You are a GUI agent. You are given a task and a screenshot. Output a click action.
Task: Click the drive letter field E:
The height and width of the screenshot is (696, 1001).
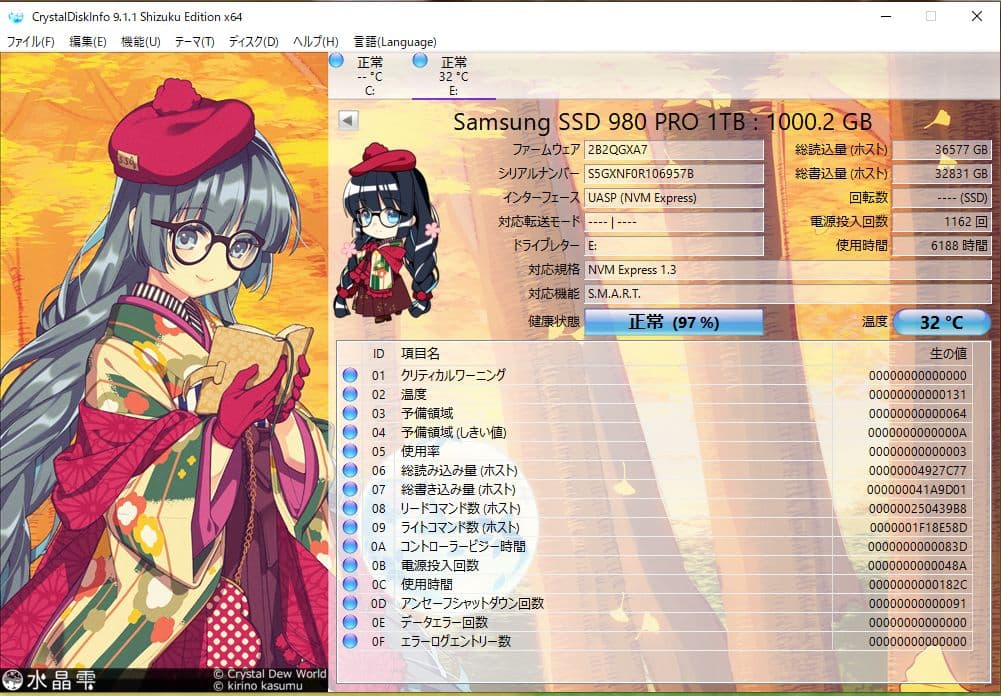pyautogui.click(x=674, y=246)
